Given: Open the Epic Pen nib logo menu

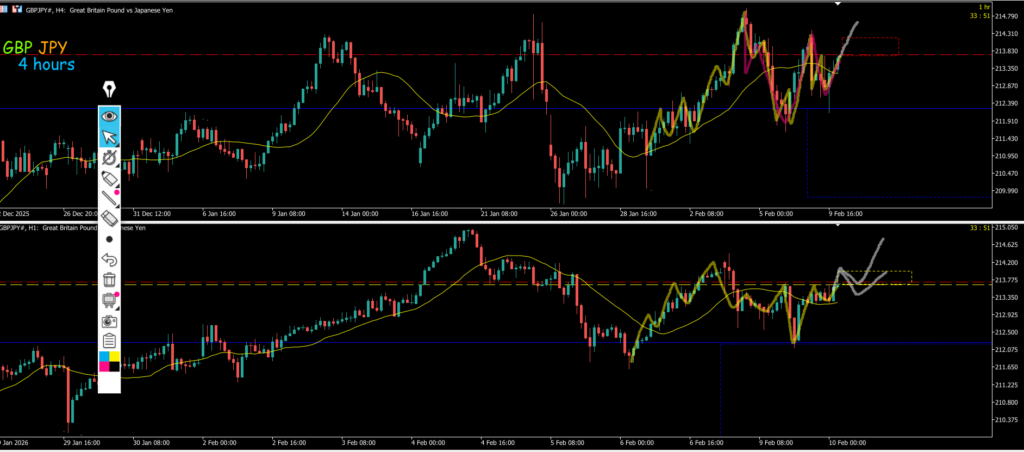Looking at the screenshot, I should pyautogui.click(x=110, y=90).
